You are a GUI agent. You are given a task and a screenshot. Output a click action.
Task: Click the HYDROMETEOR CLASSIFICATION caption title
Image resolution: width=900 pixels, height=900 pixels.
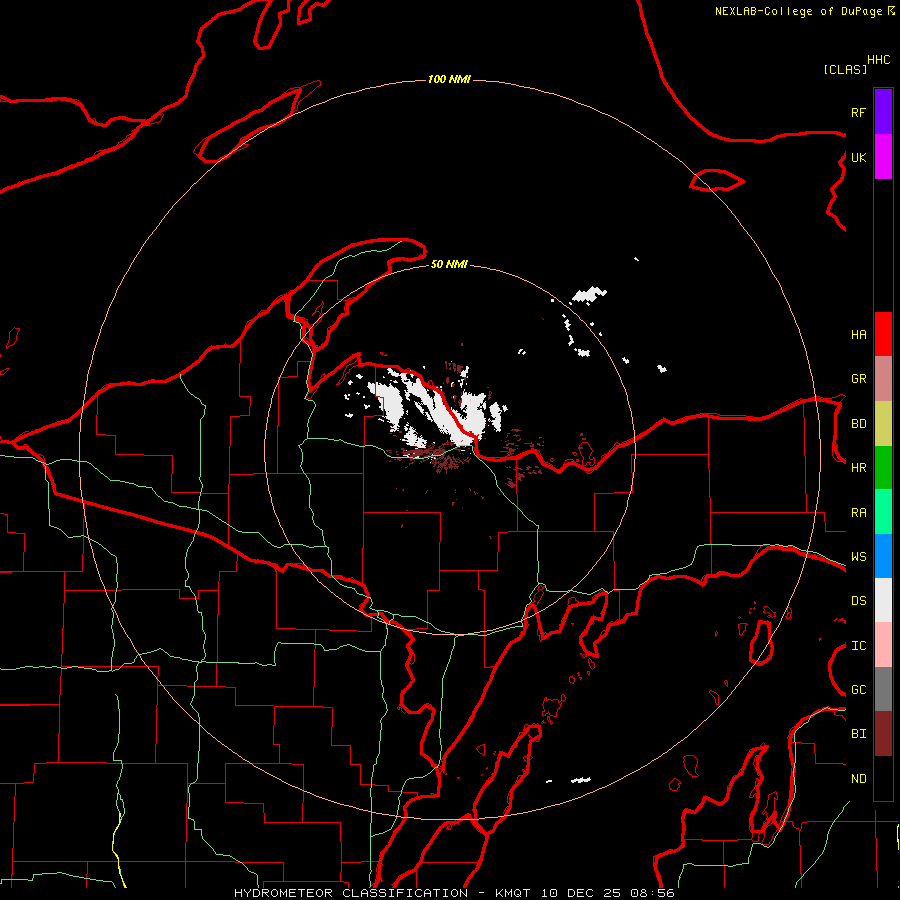[351, 893]
